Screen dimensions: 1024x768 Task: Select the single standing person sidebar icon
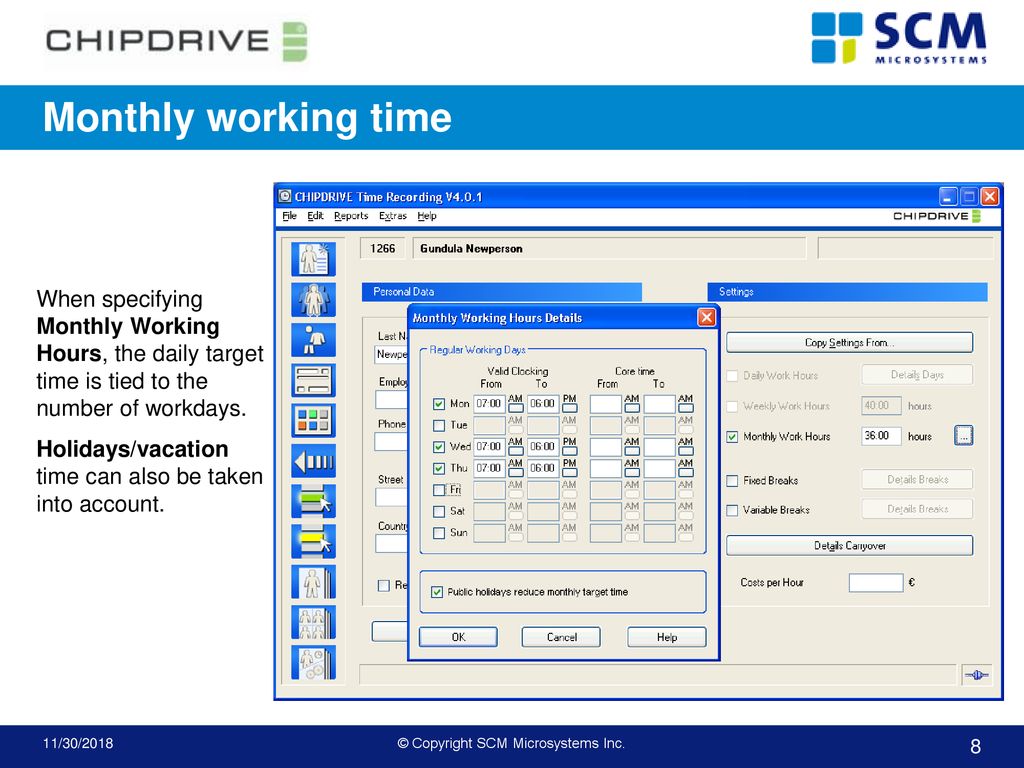click(313, 340)
